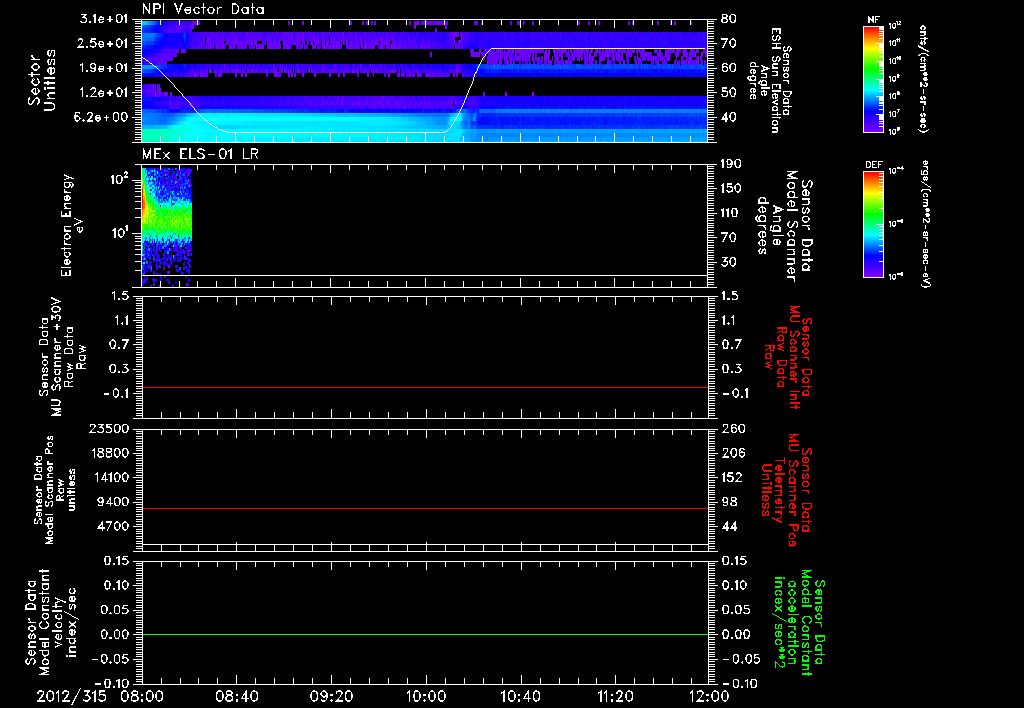The image size is (1024, 708).
Task: Click the "80" sun elevation axis value
Action: 729,19
